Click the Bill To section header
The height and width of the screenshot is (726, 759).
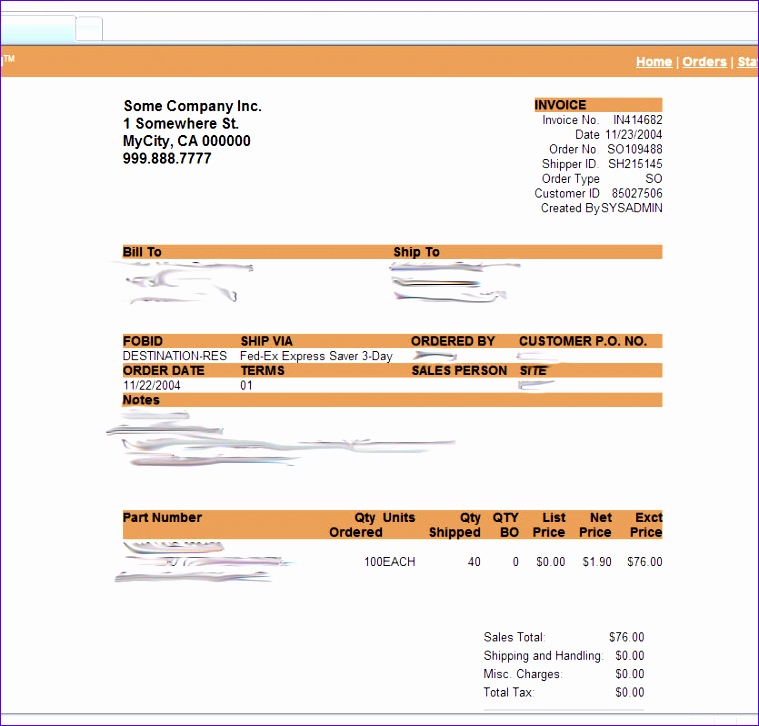pos(142,252)
